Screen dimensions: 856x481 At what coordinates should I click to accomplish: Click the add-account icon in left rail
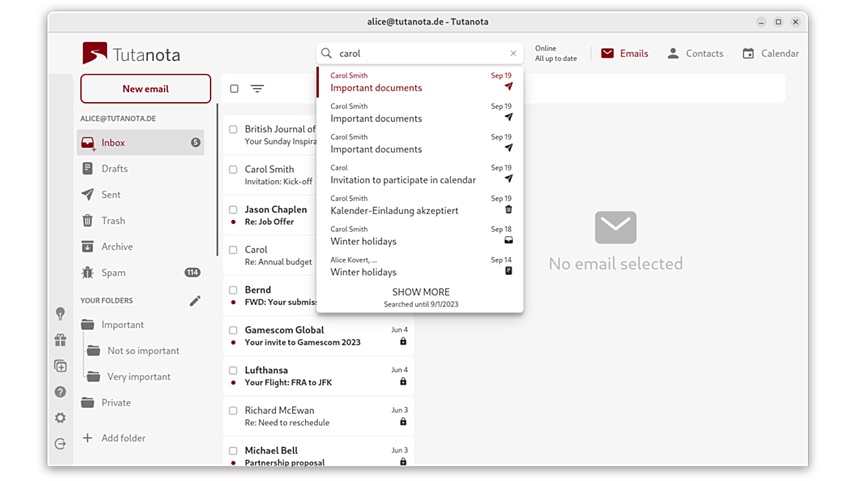61,366
